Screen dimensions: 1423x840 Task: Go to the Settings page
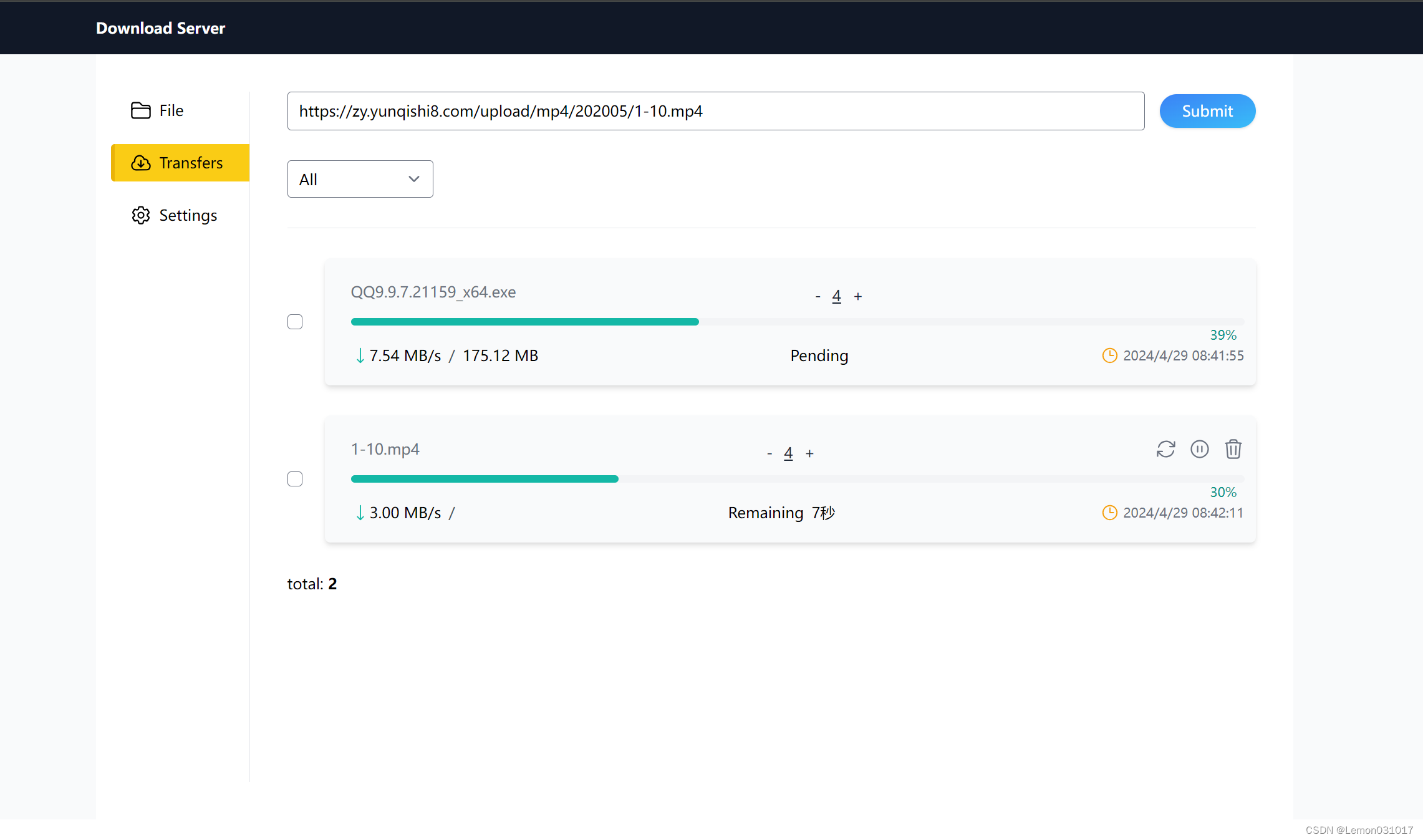[188, 215]
